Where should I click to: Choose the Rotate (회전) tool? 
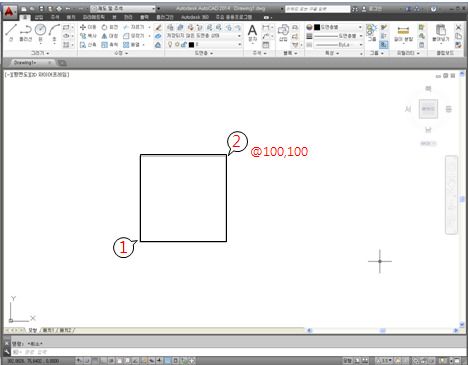click(110, 27)
